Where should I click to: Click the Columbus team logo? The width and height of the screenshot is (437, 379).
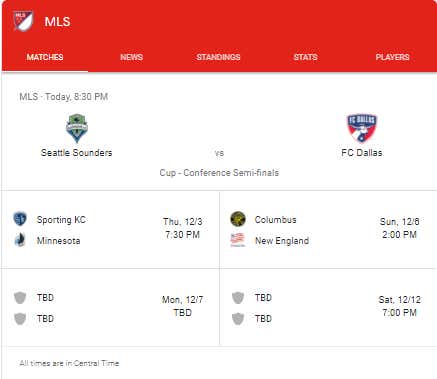pos(238,219)
